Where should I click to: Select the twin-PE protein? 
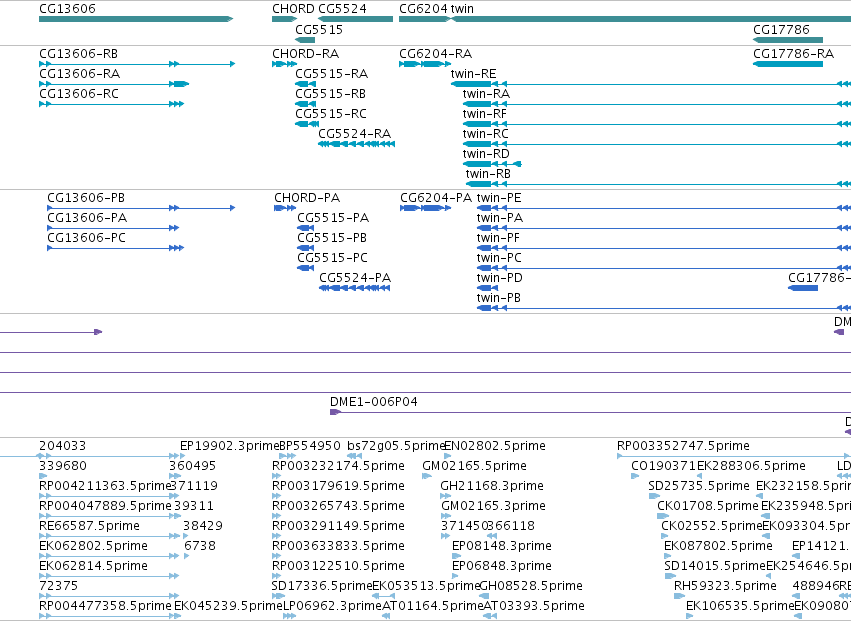pos(499,198)
